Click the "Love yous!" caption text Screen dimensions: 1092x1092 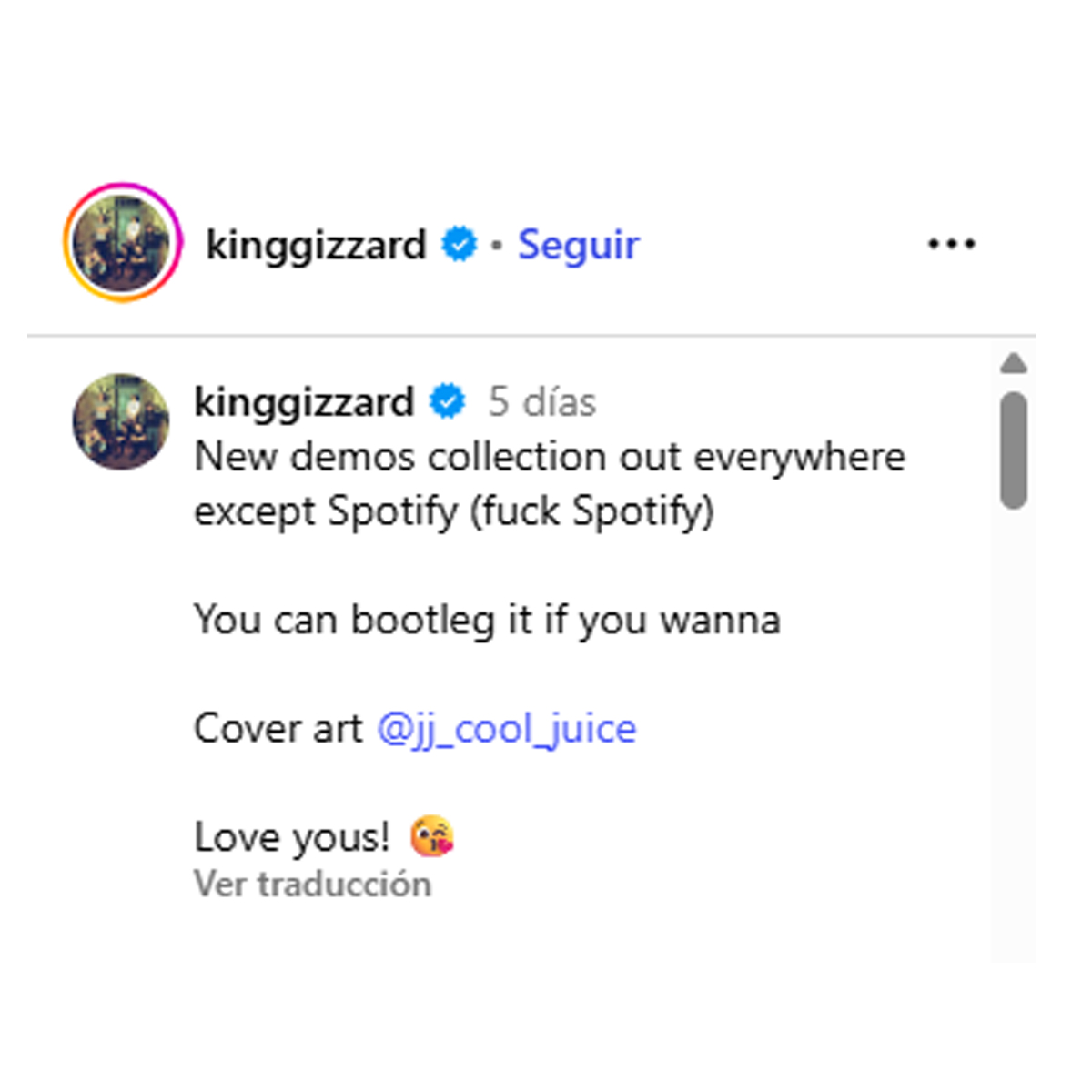(292, 837)
